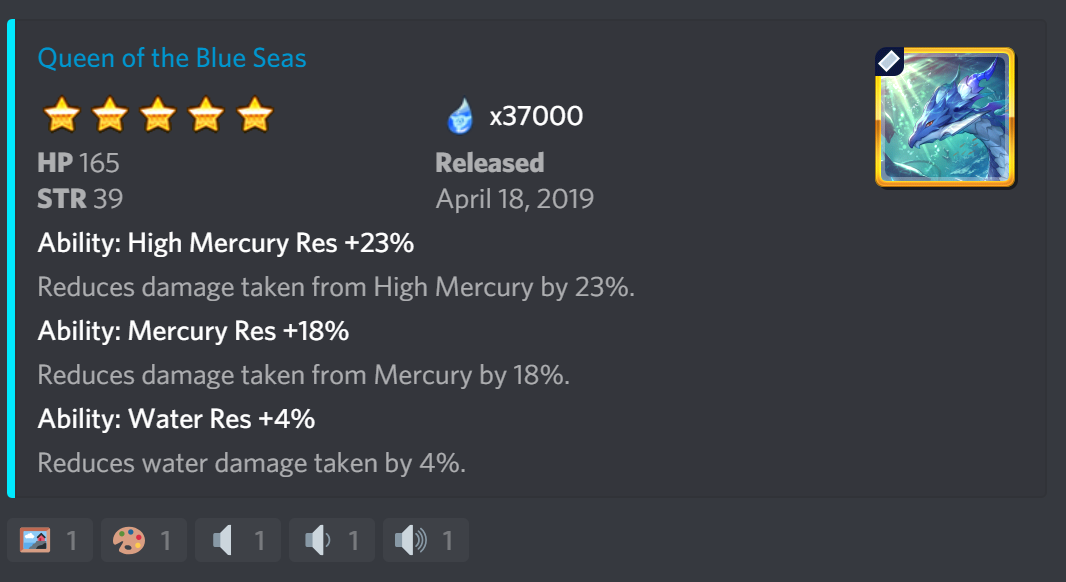Image resolution: width=1066 pixels, height=582 pixels.
Task: Click the High Mercury Res +23% ability heading
Action: pos(226,243)
